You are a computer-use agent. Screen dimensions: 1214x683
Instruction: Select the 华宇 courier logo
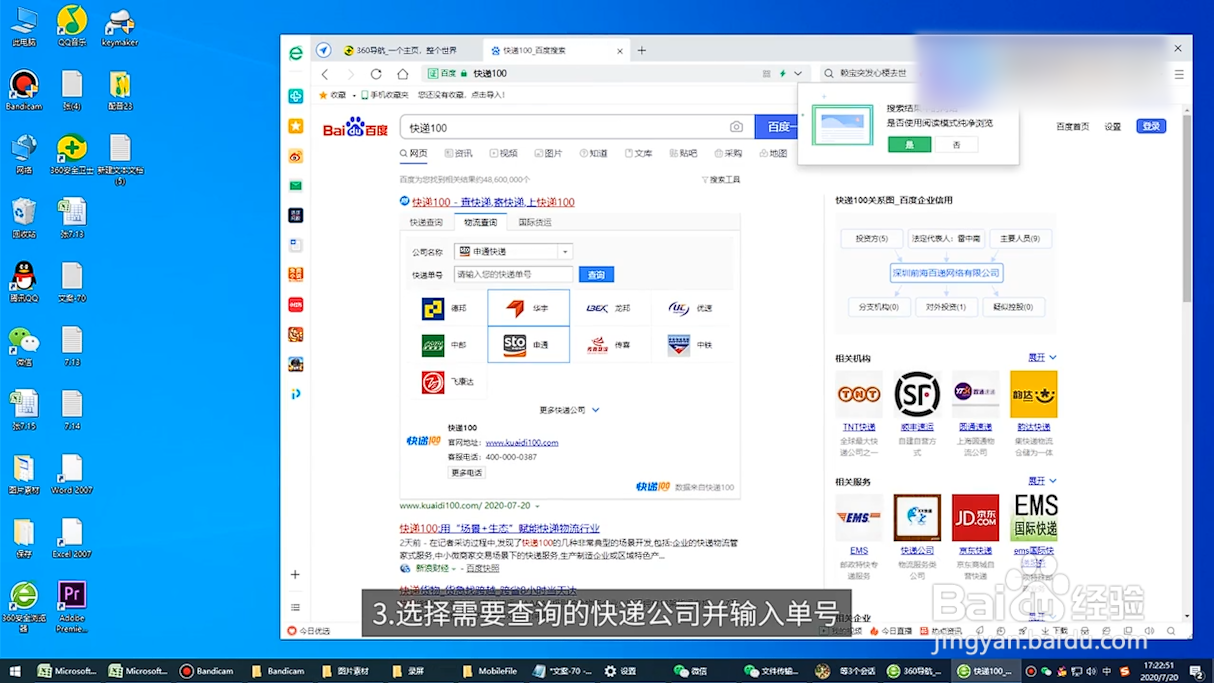click(x=528, y=308)
